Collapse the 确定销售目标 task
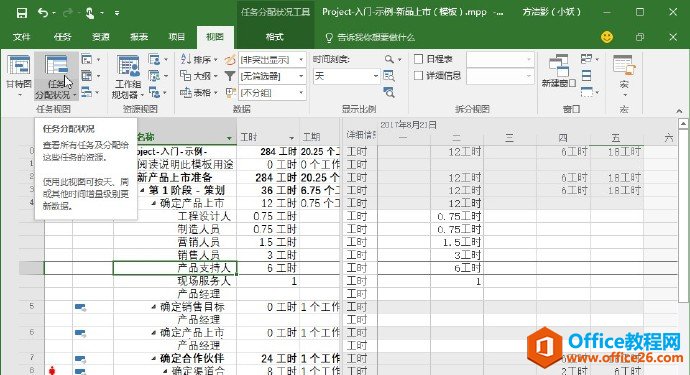This screenshot has height=375, width=690. coord(154,307)
